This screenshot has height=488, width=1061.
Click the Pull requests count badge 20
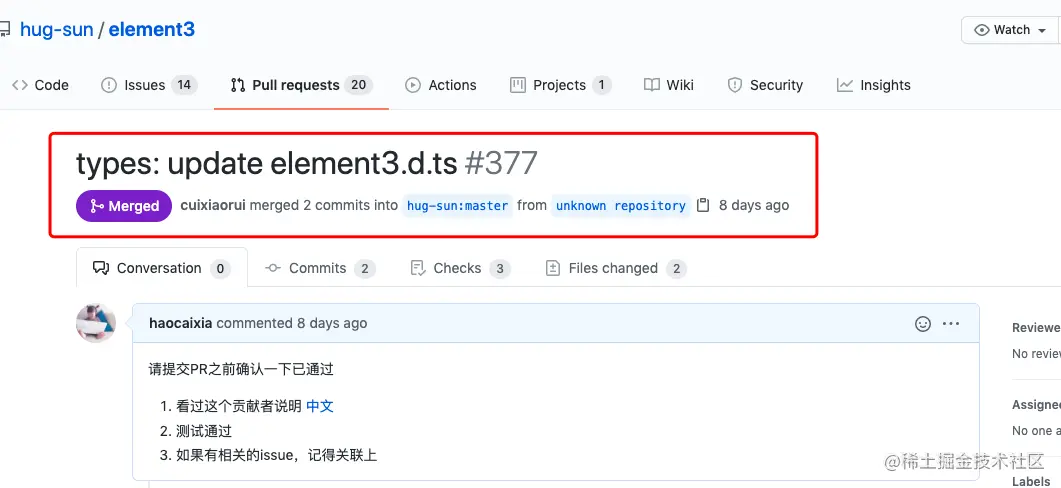(359, 85)
